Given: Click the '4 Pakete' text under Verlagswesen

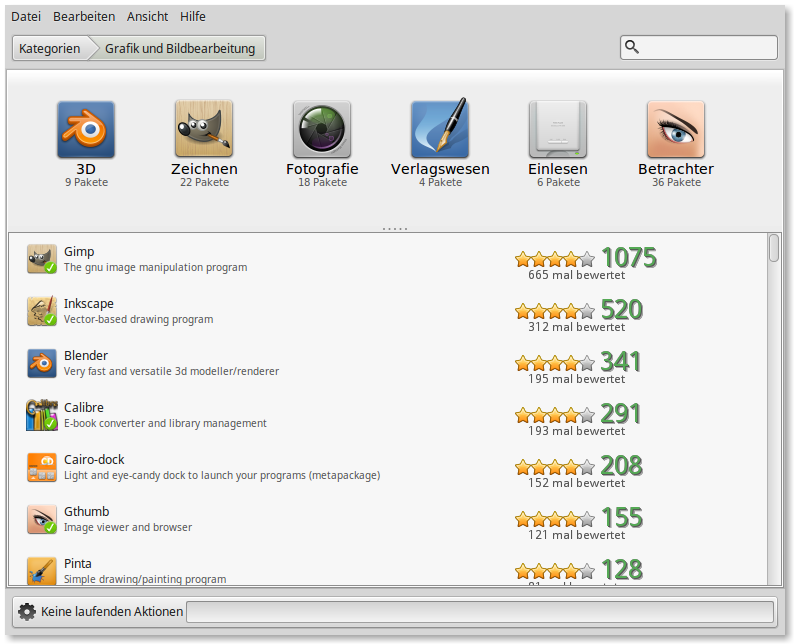Looking at the screenshot, I should 440,182.
